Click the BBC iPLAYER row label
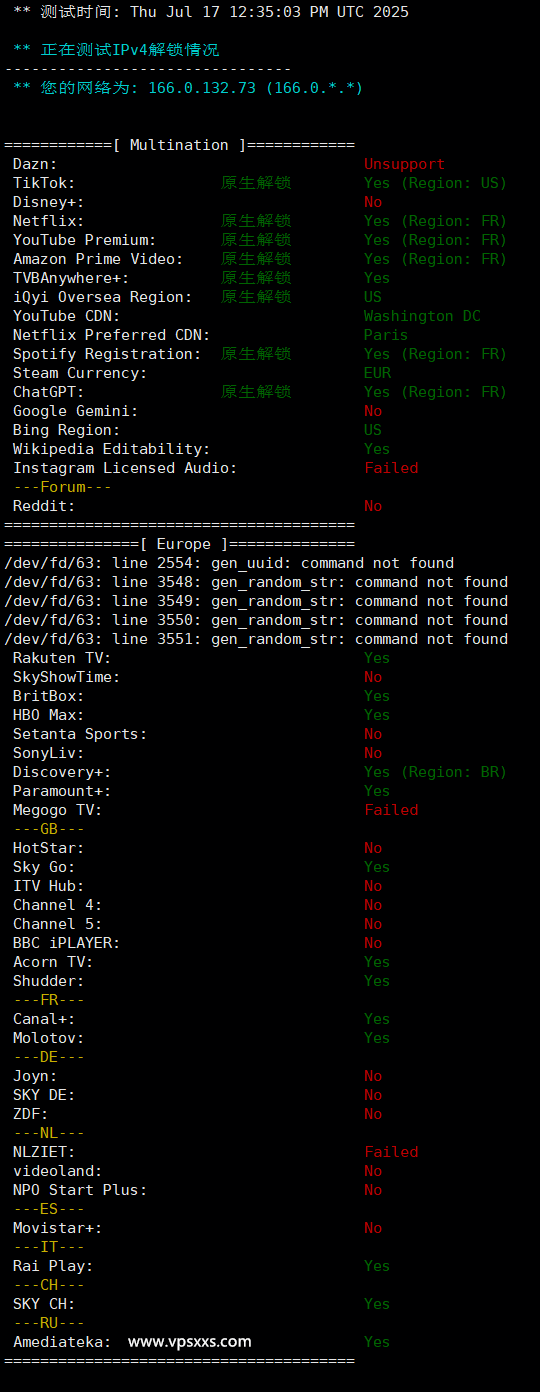The width and height of the screenshot is (540, 1392). 66,943
